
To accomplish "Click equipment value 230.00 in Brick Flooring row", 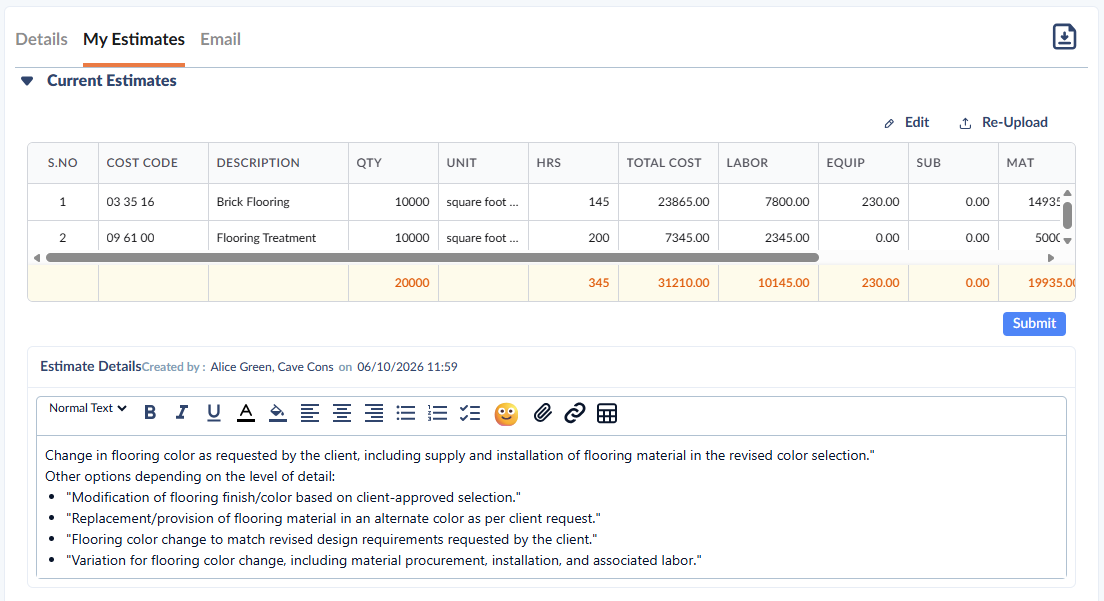I will [x=880, y=202].
